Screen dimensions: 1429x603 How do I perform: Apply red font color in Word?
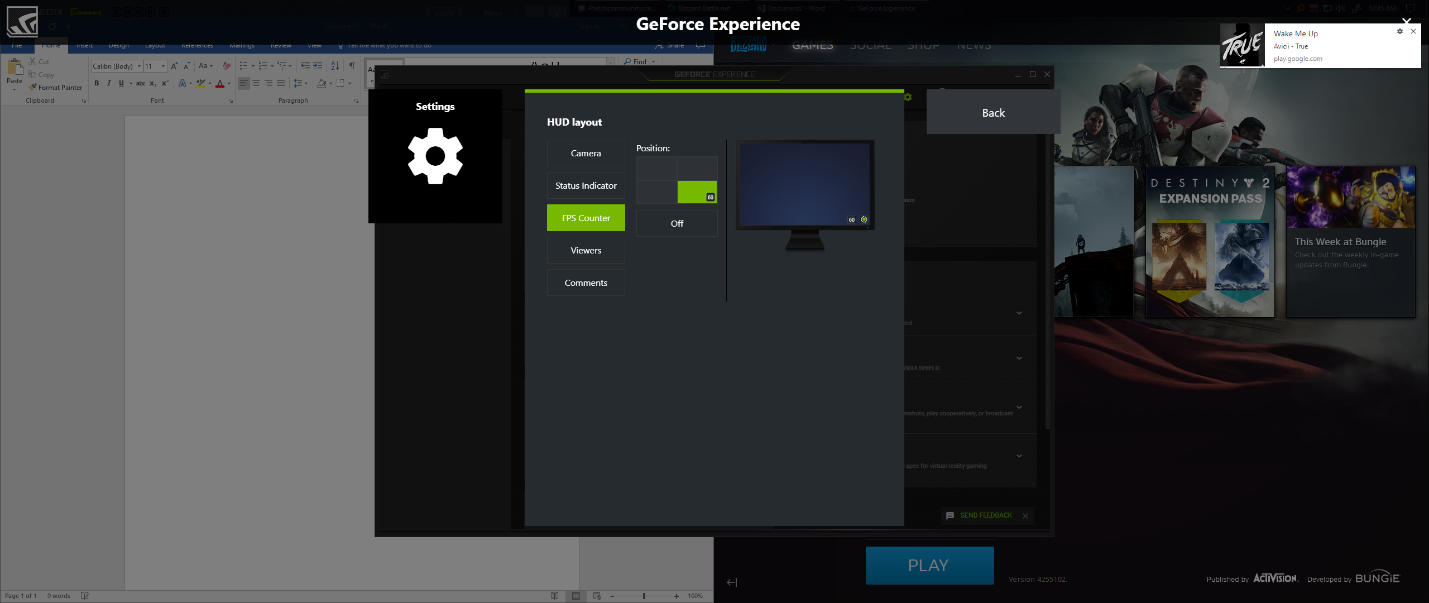(220, 83)
